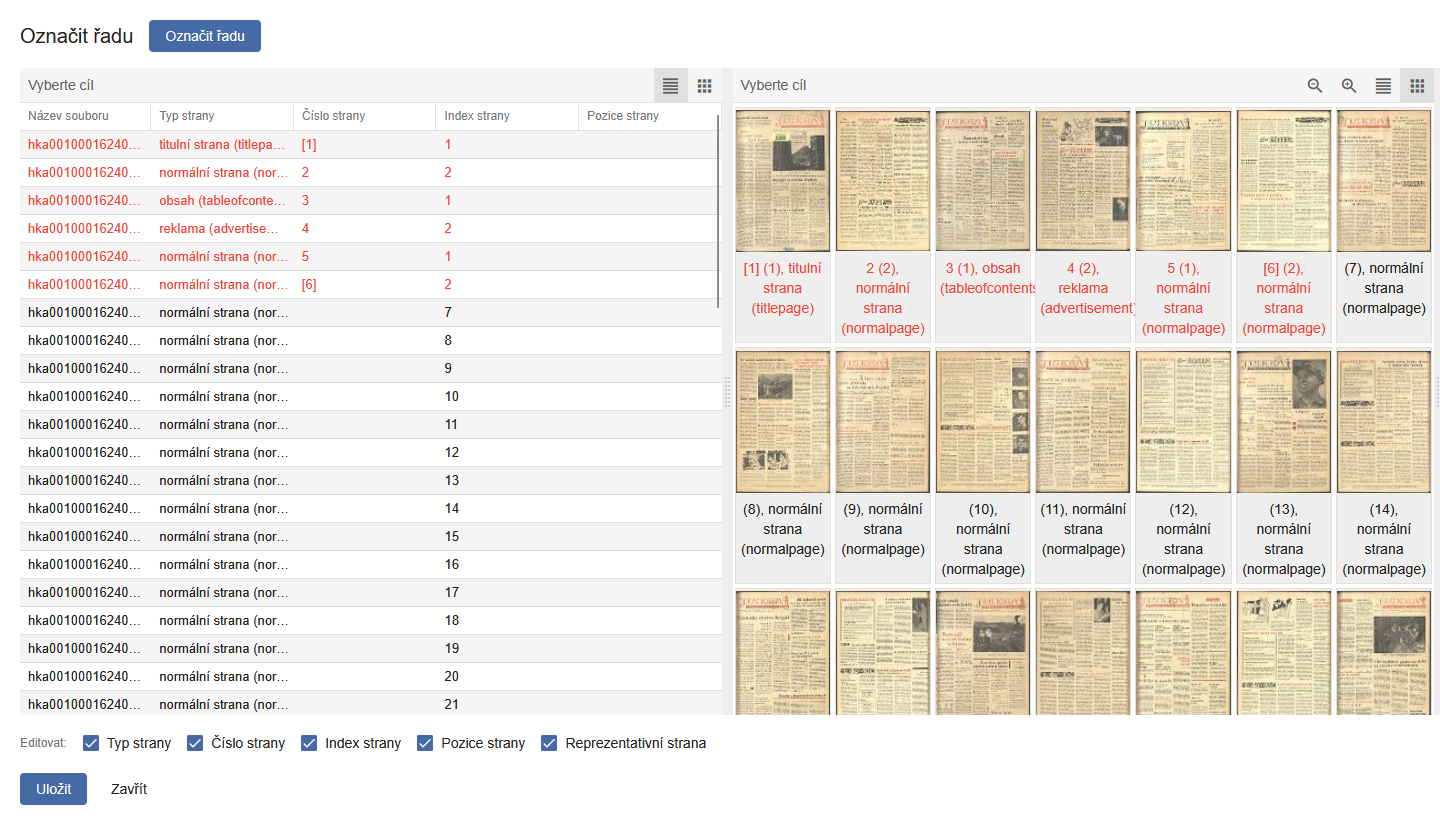Click the Označit řadu button
The height and width of the screenshot is (819, 1440).
[204, 36]
